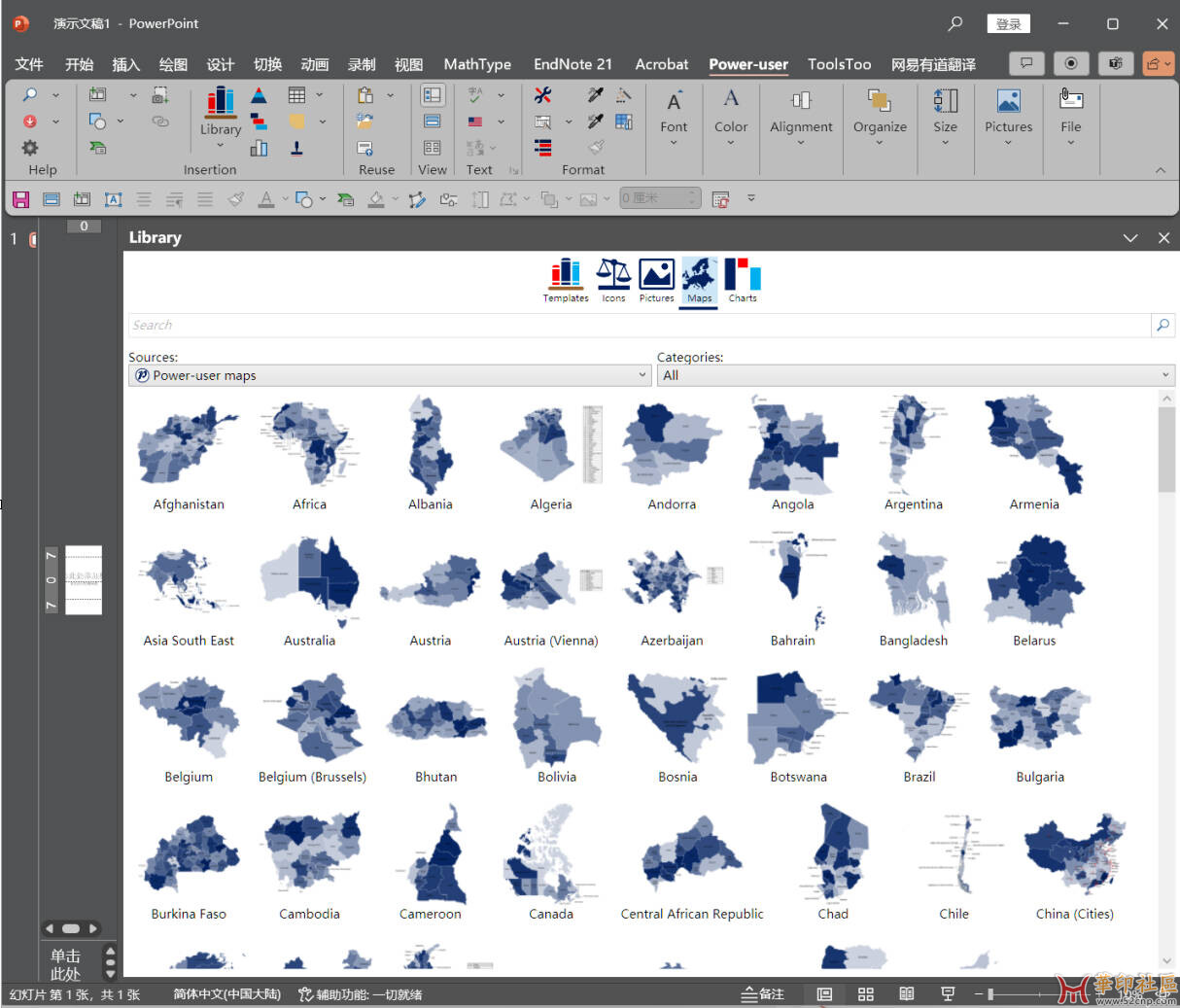Switch to the MathType tab
The width and height of the screenshot is (1180, 1008).
click(x=477, y=64)
